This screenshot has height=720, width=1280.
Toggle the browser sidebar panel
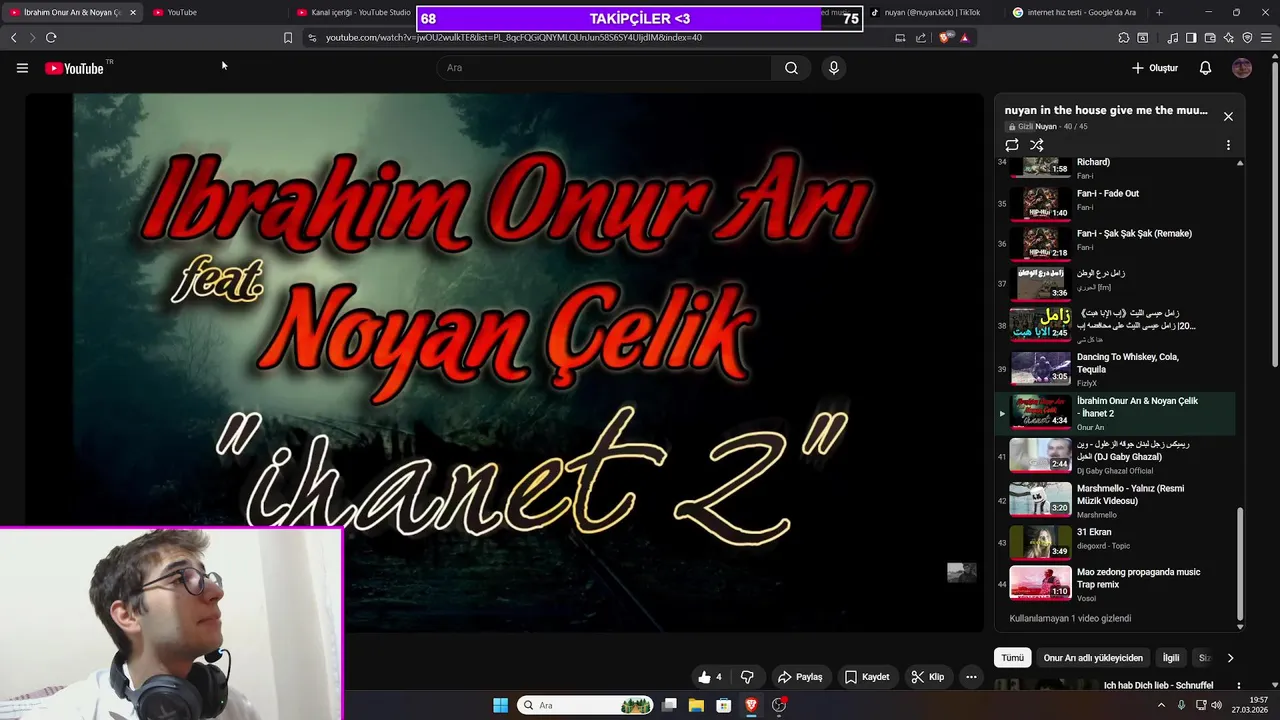coord(1191,37)
